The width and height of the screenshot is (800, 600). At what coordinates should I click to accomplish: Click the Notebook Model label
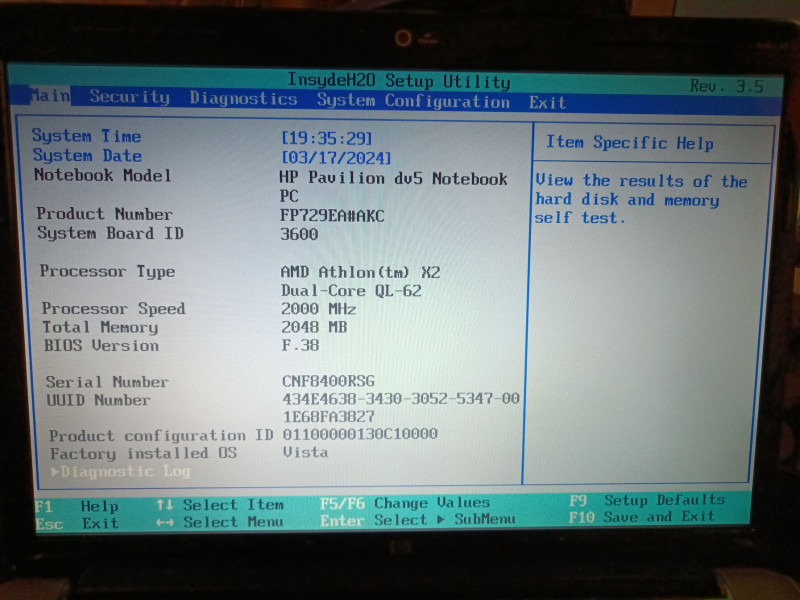[x=103, y=175]
